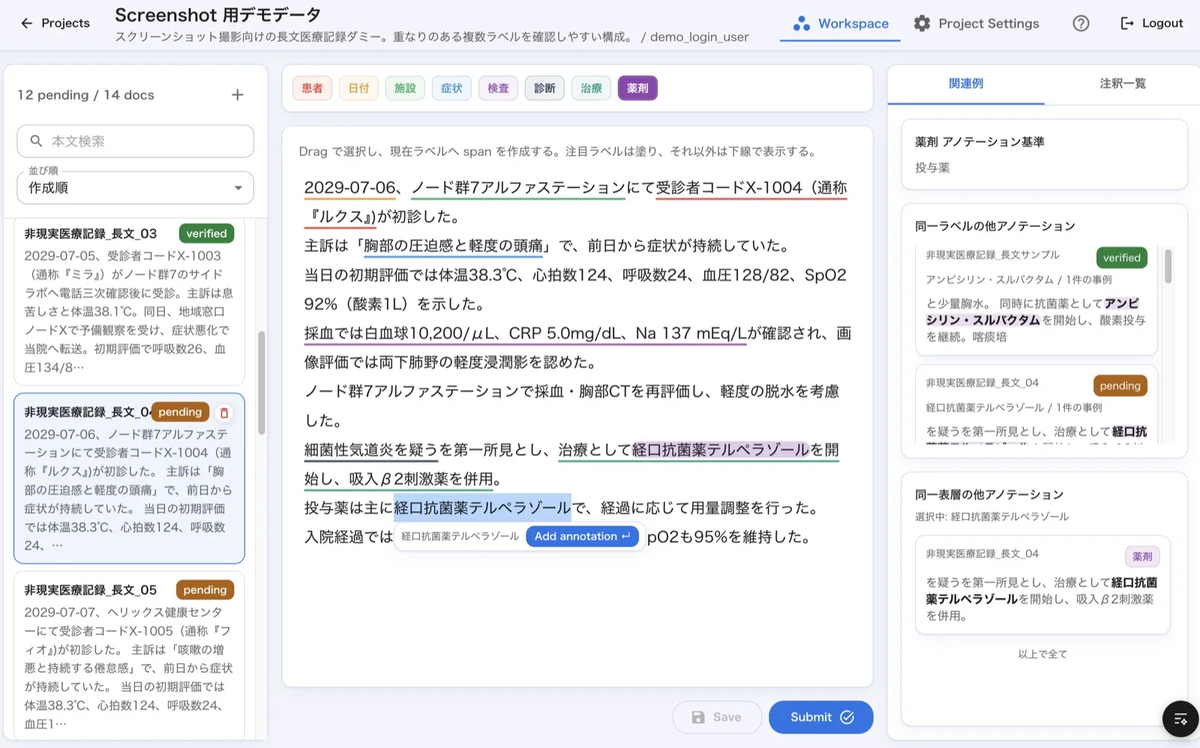Select the 薬剤 label chip

[637, 88]
